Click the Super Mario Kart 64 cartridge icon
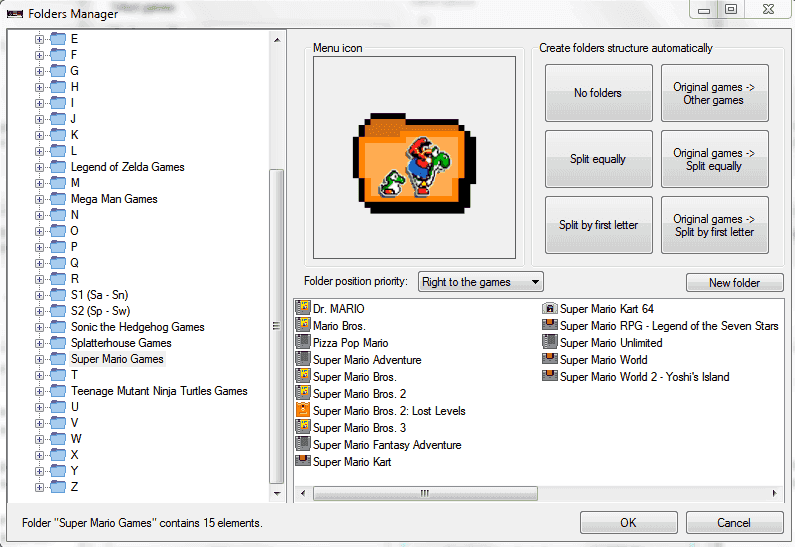The width and height of the screenshot is (795, 547). pyautogui.click(x=550, y=308)
